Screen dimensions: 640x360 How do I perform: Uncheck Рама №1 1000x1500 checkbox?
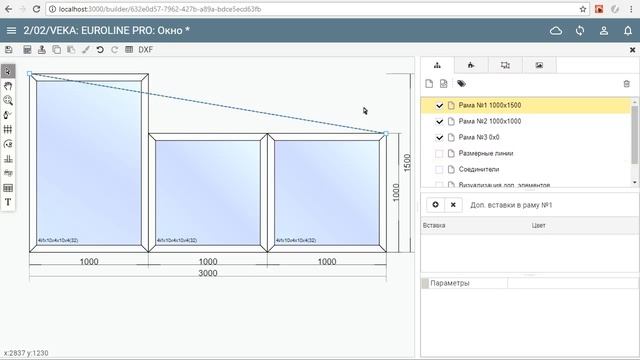pyautogui.click(x=439, y=105)
